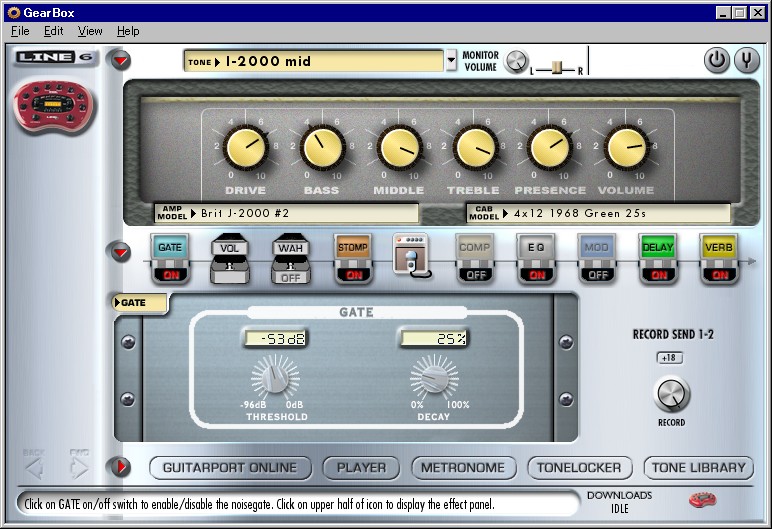Open the STOMP effect panel icon
772x529 pixels.
353,247
